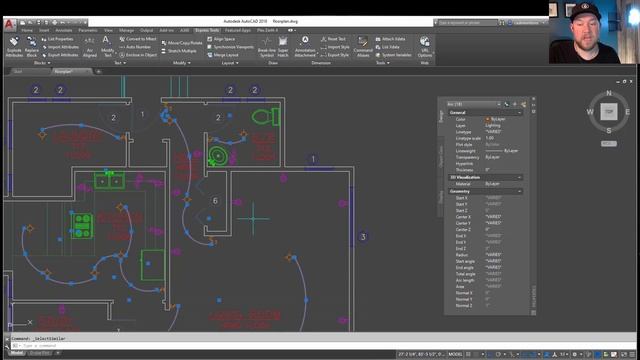Click System Variables tool
640x360 pixels.
[393, 55]
